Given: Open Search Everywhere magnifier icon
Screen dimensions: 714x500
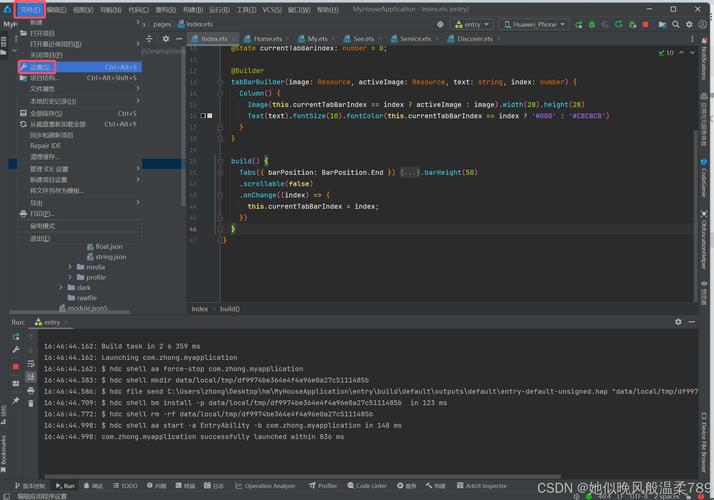Looking at the screenshot, I should 676,25.
